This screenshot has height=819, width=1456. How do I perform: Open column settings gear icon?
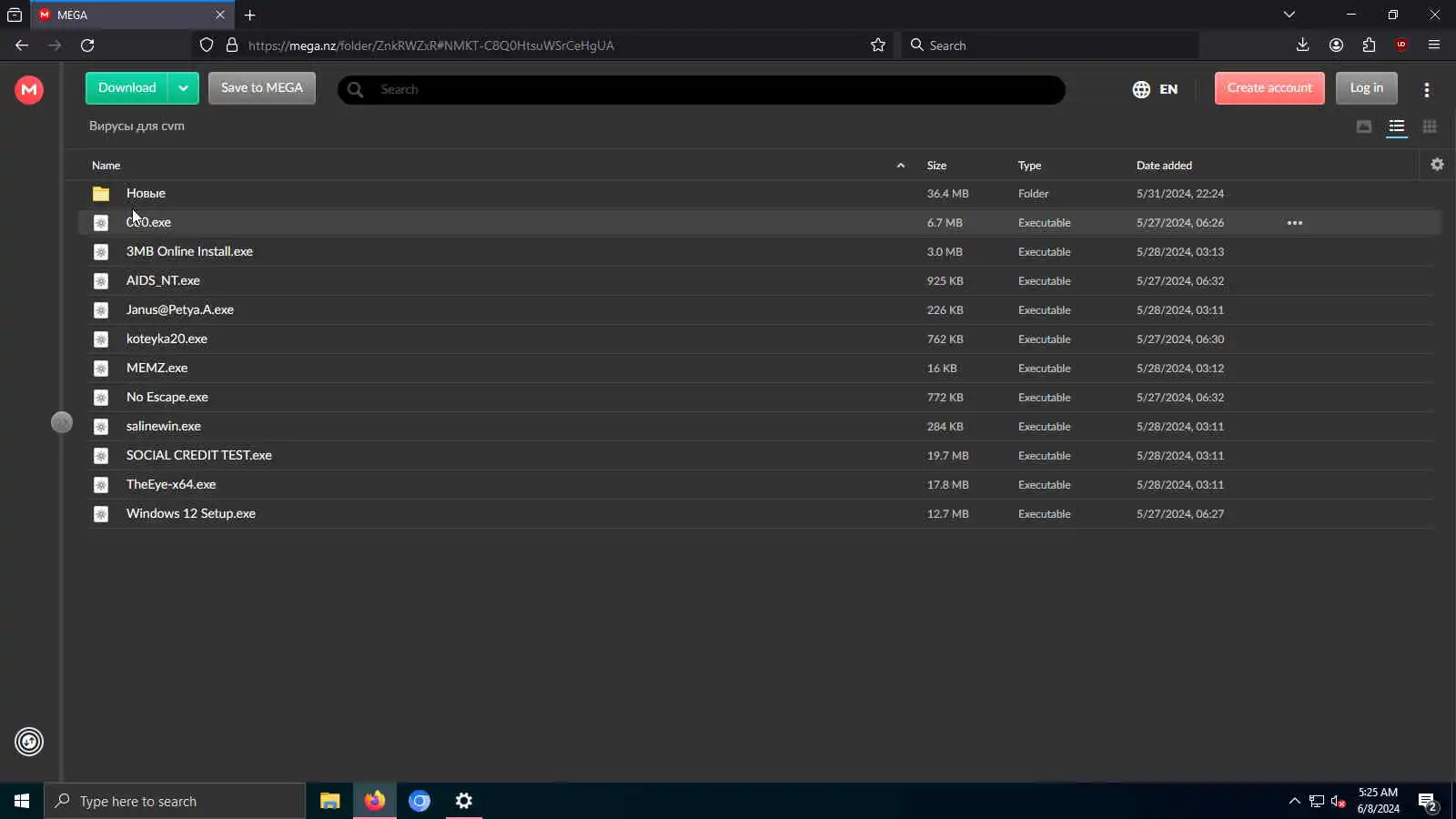pos(1437,165)
